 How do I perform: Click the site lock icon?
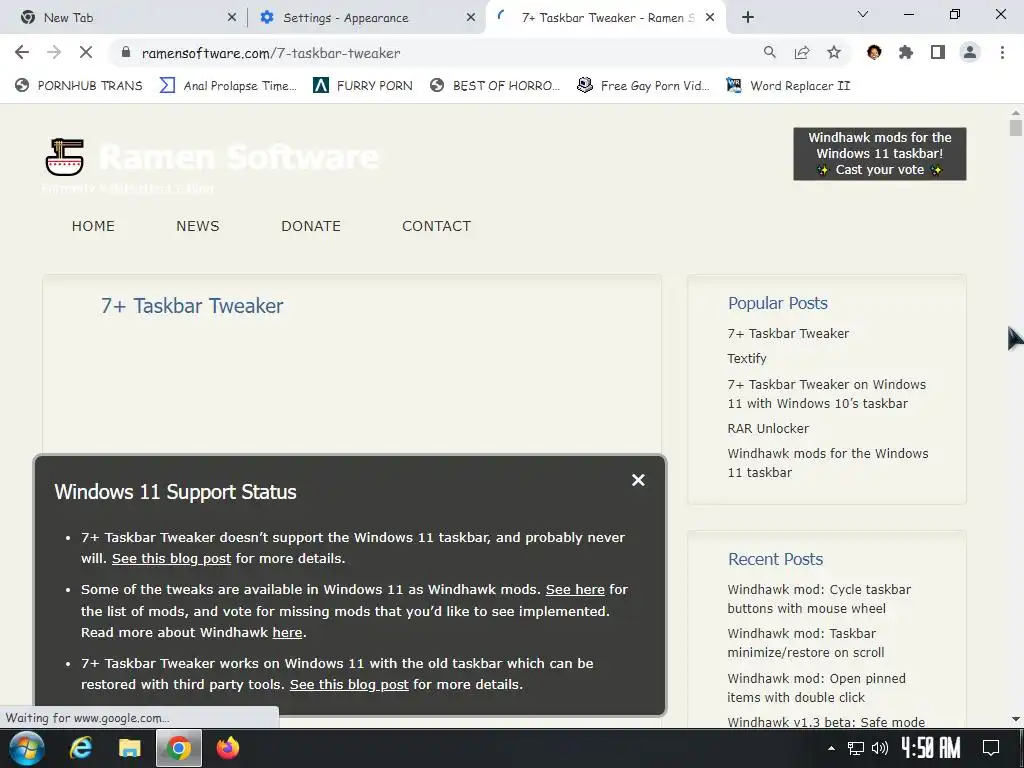(x=126, y=52)
